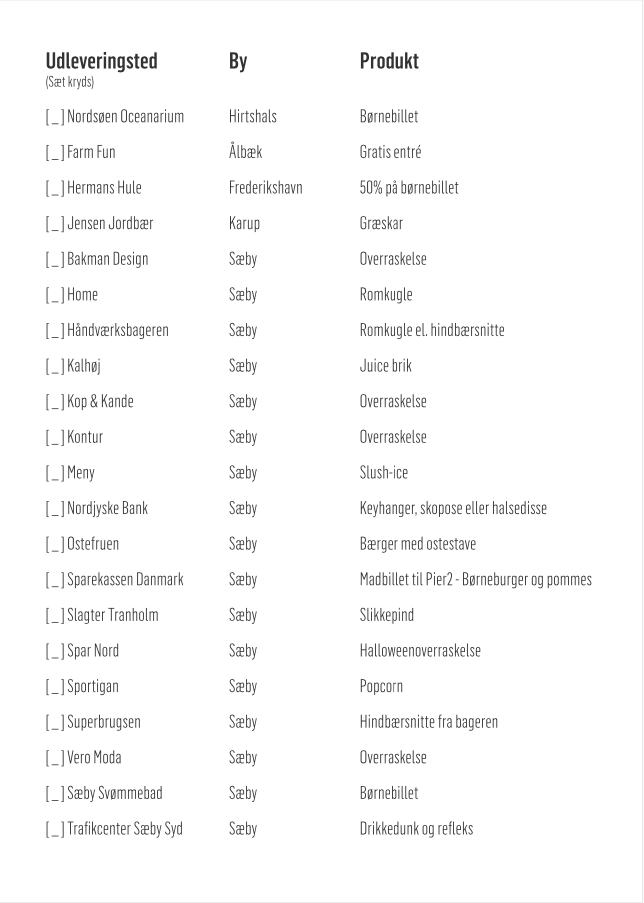Select the Nordjyske Bank checkbox

55,509
